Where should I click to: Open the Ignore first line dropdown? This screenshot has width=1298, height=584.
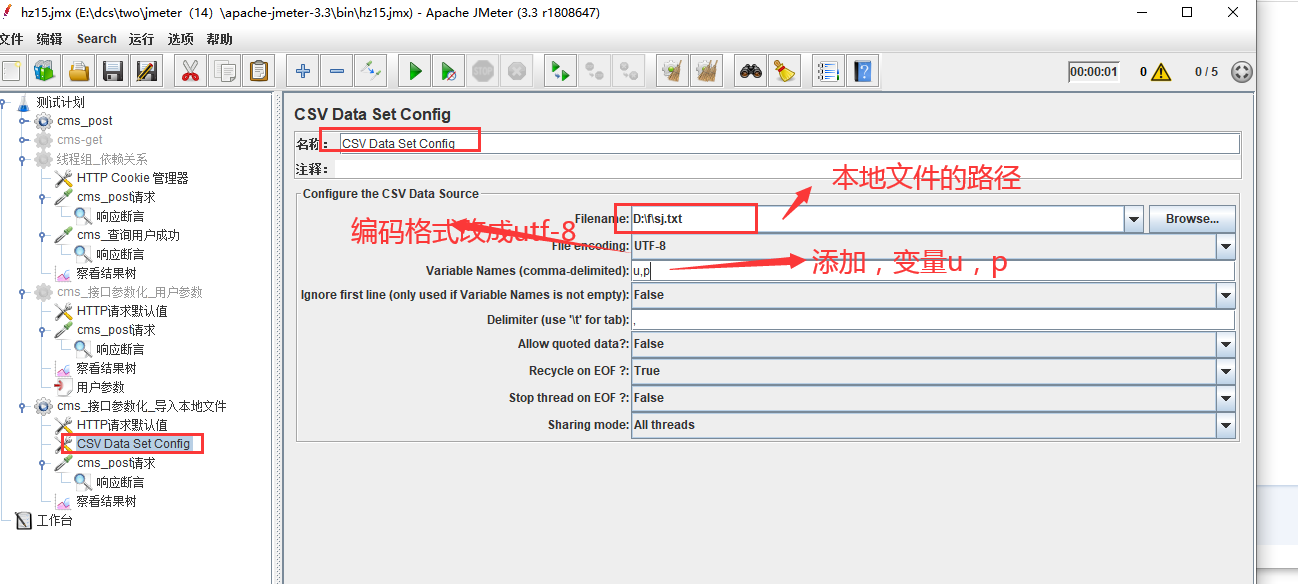click(1226, 295)
